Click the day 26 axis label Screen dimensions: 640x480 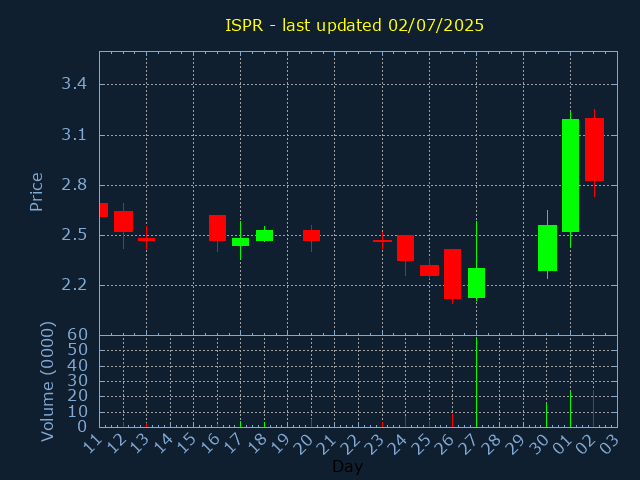click(446, 443)
